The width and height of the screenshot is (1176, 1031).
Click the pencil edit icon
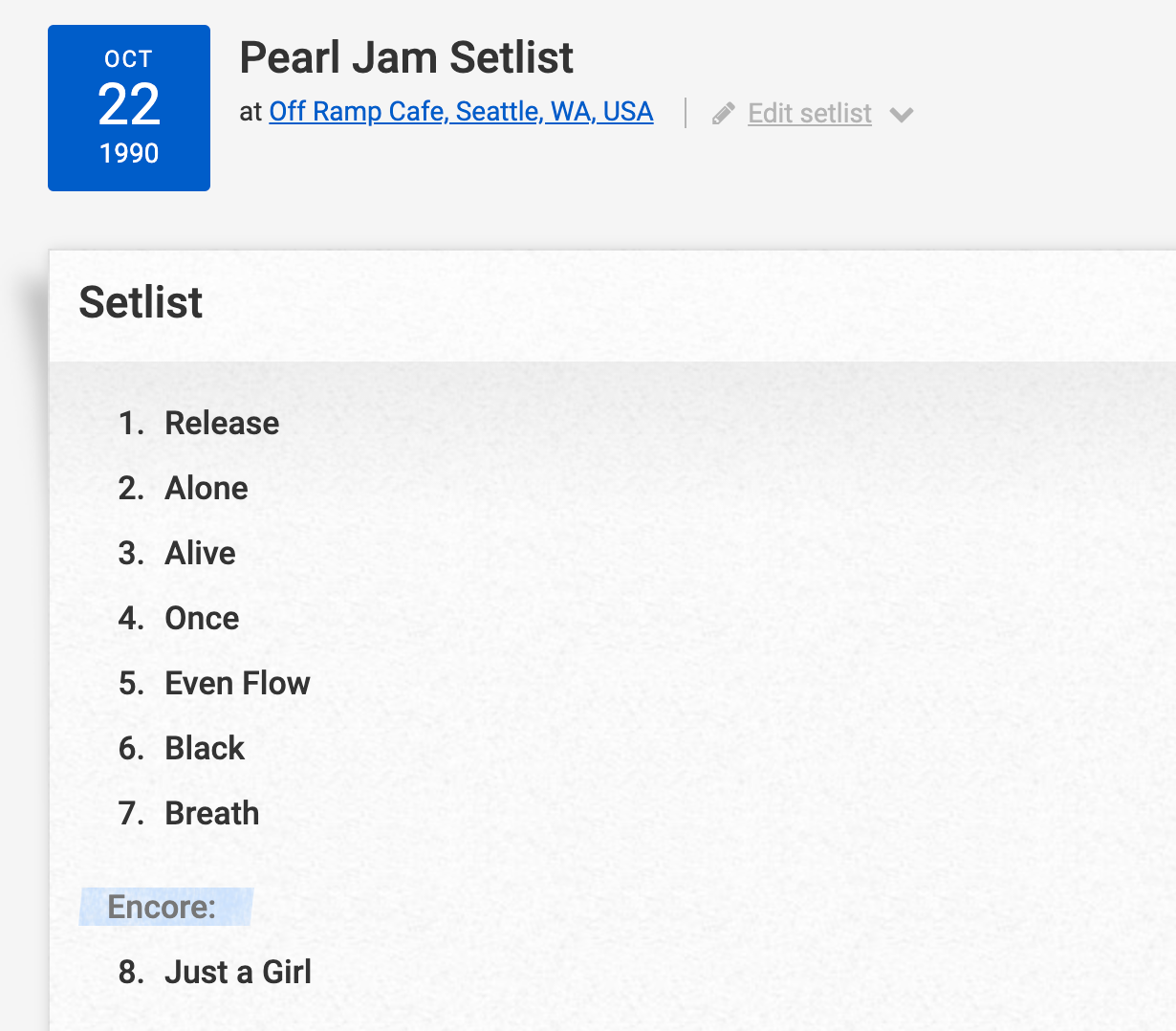tap(724, 112)
